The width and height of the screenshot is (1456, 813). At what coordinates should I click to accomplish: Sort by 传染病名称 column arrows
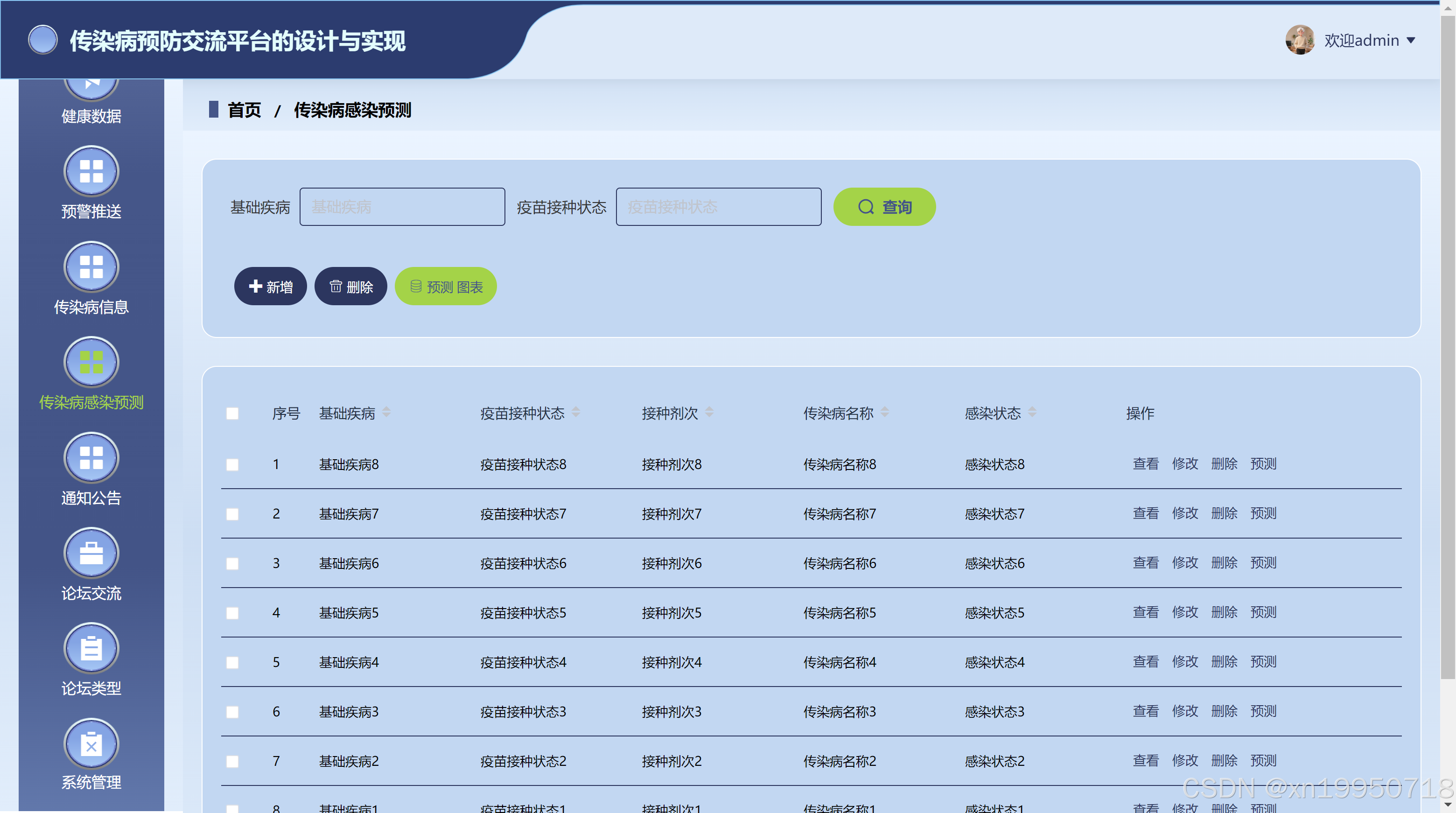tap(884, 412)
